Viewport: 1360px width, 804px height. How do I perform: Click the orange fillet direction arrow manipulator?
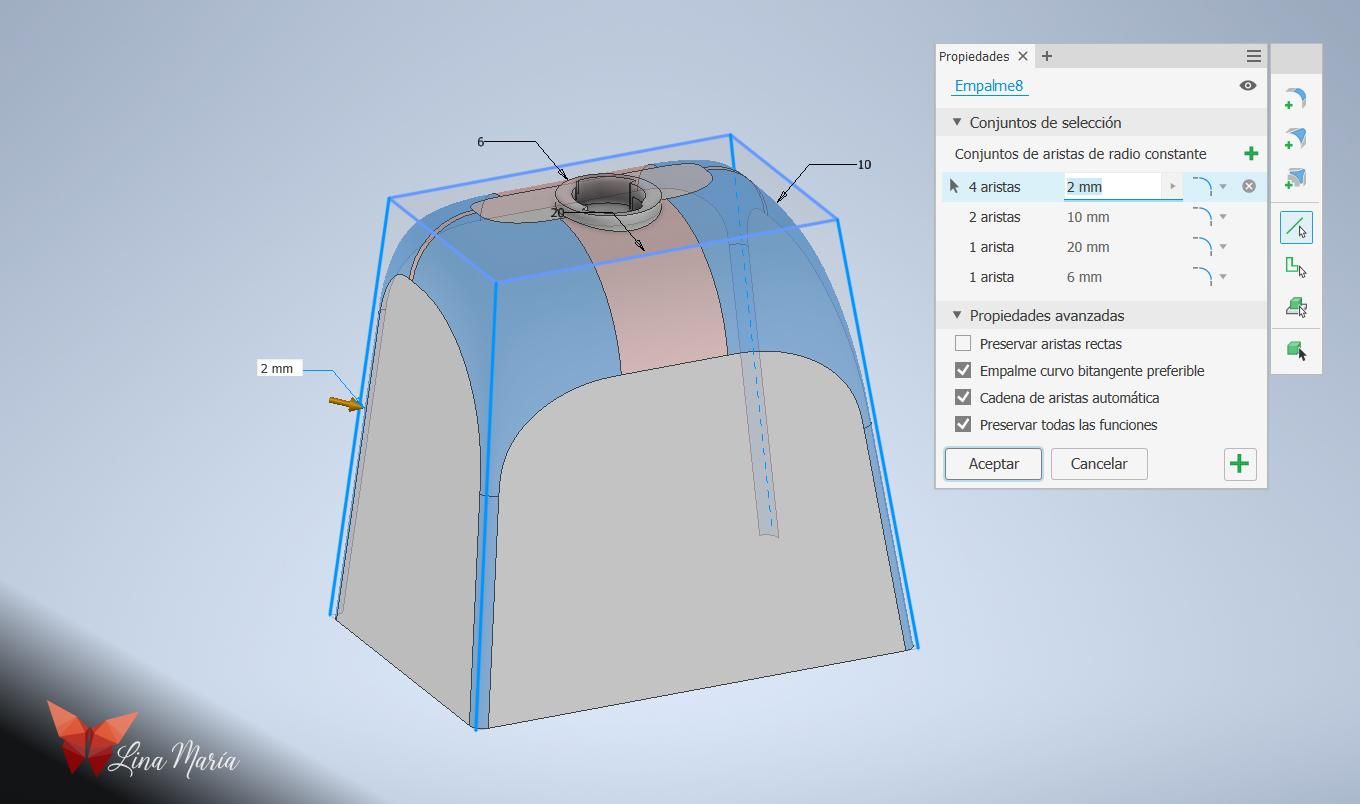(x=346, y=403)
